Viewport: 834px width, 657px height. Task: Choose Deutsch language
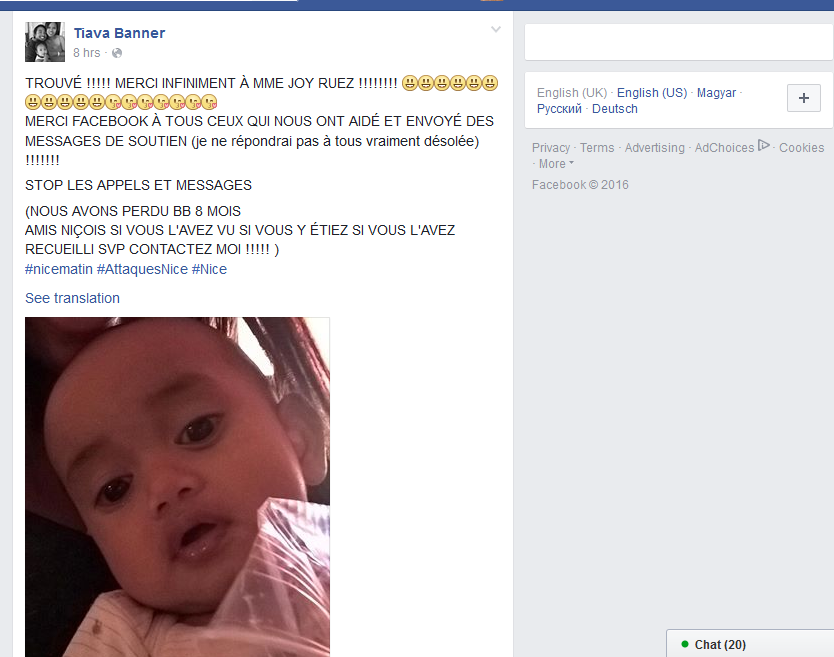[x=614, y=109]
